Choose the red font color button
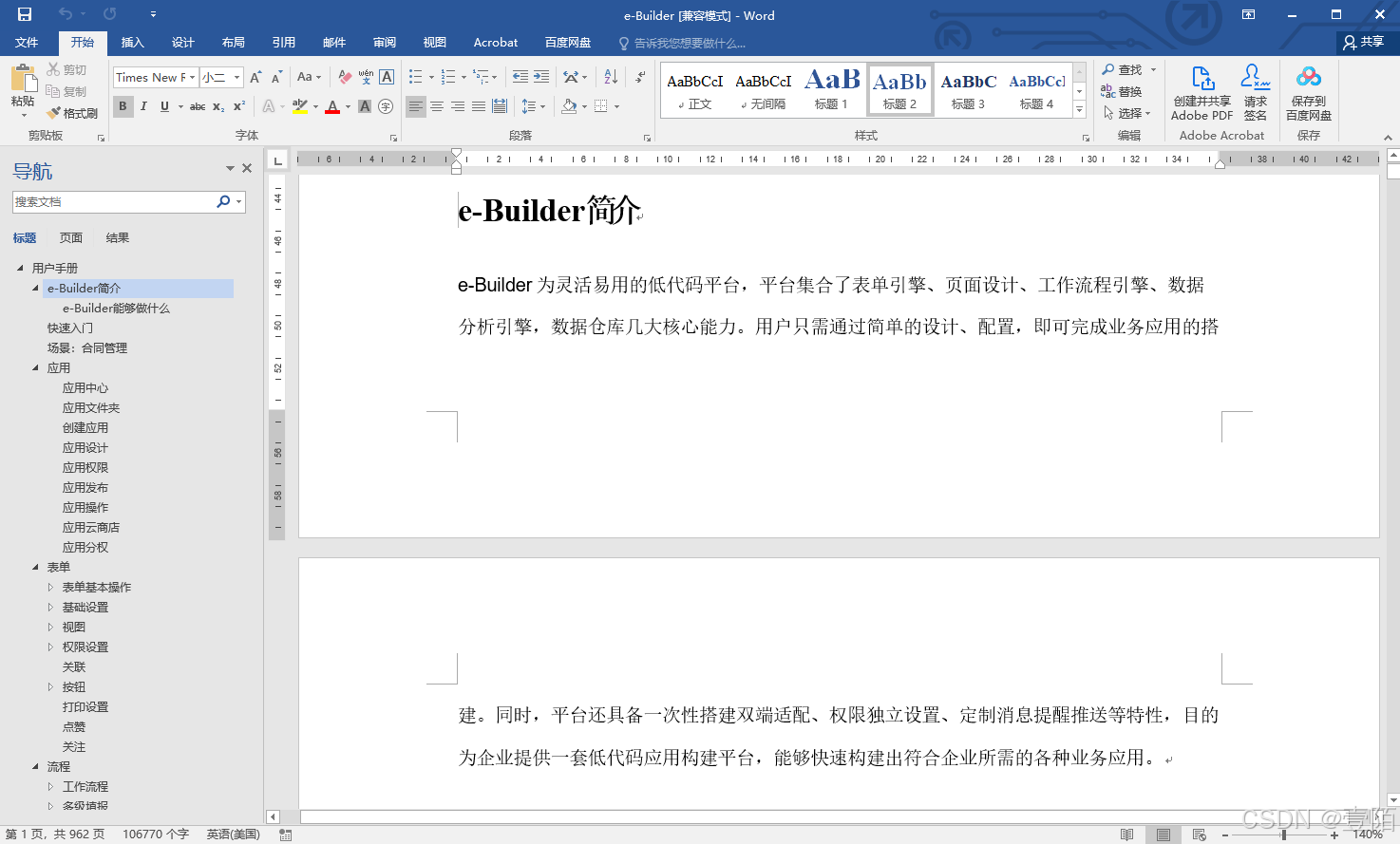 332,106
